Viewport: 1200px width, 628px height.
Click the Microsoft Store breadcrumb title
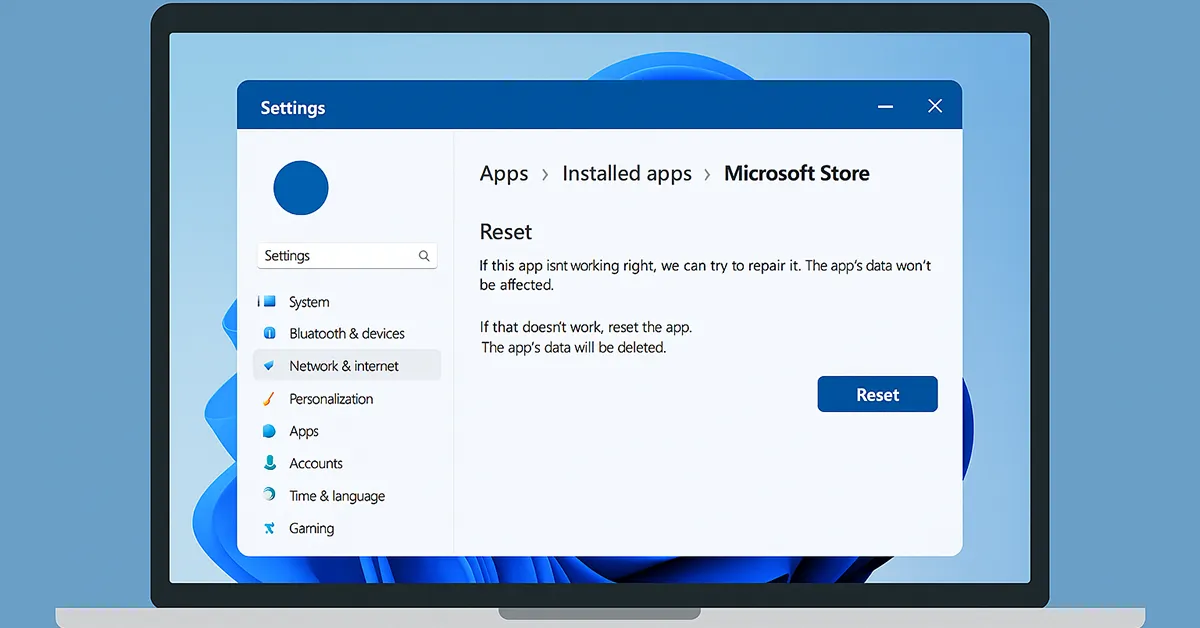coord(797,173)
